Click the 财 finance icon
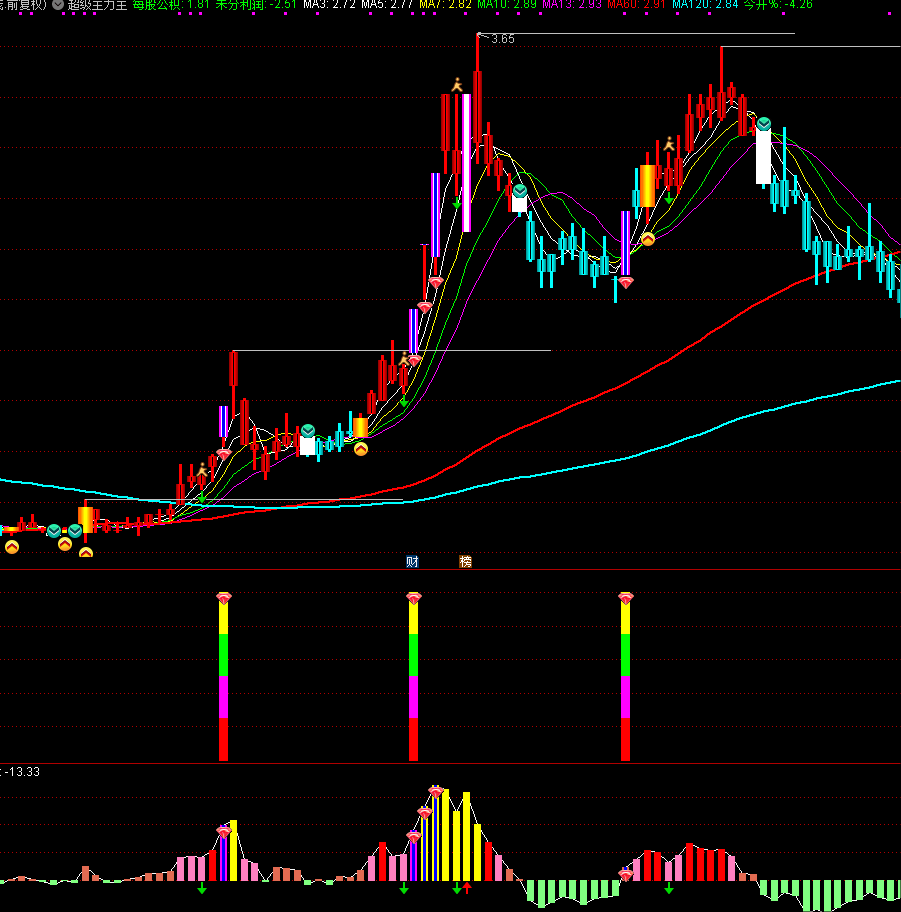 point(412,562)
